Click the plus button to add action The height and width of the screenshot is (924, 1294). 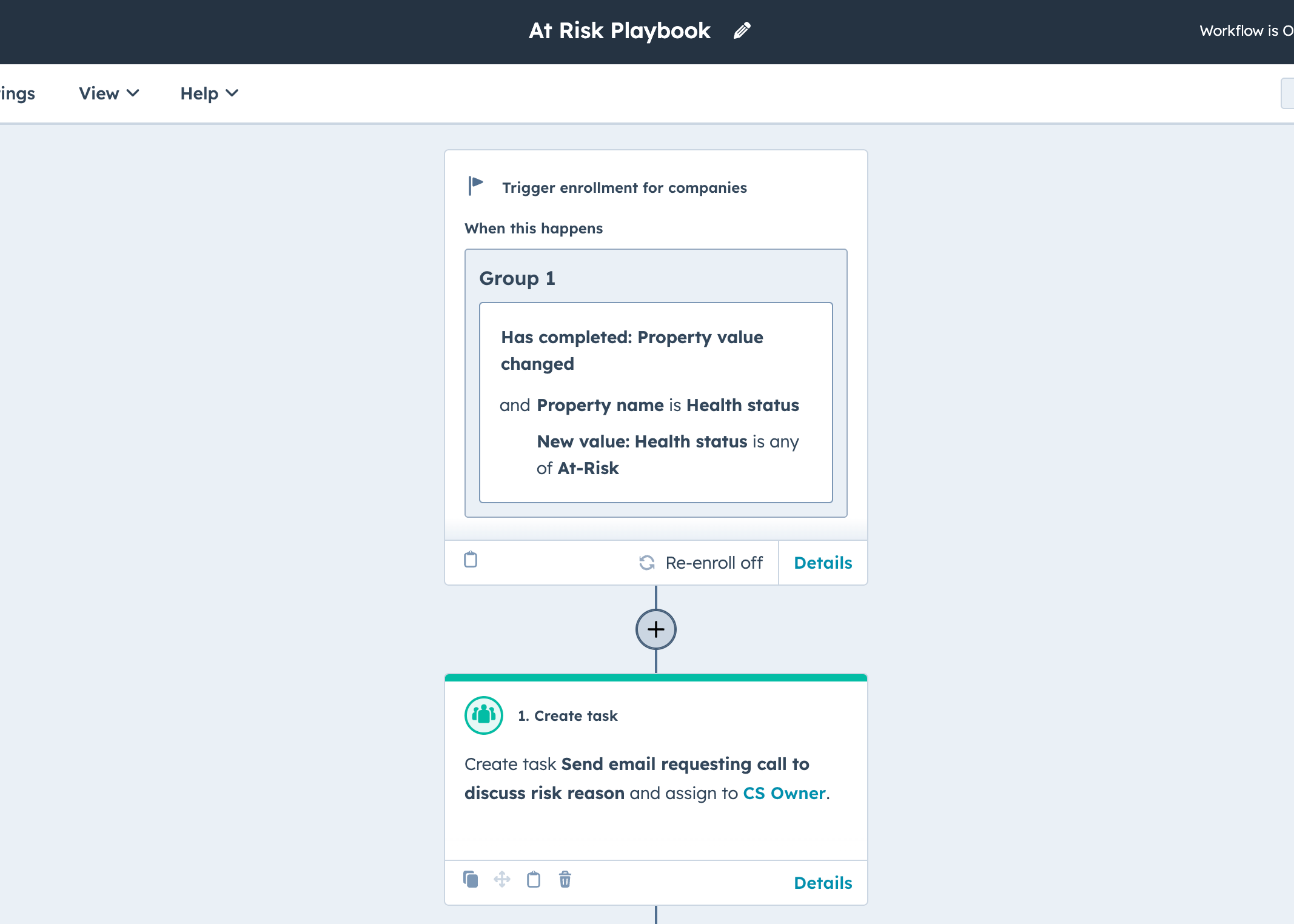pos(655,629)
